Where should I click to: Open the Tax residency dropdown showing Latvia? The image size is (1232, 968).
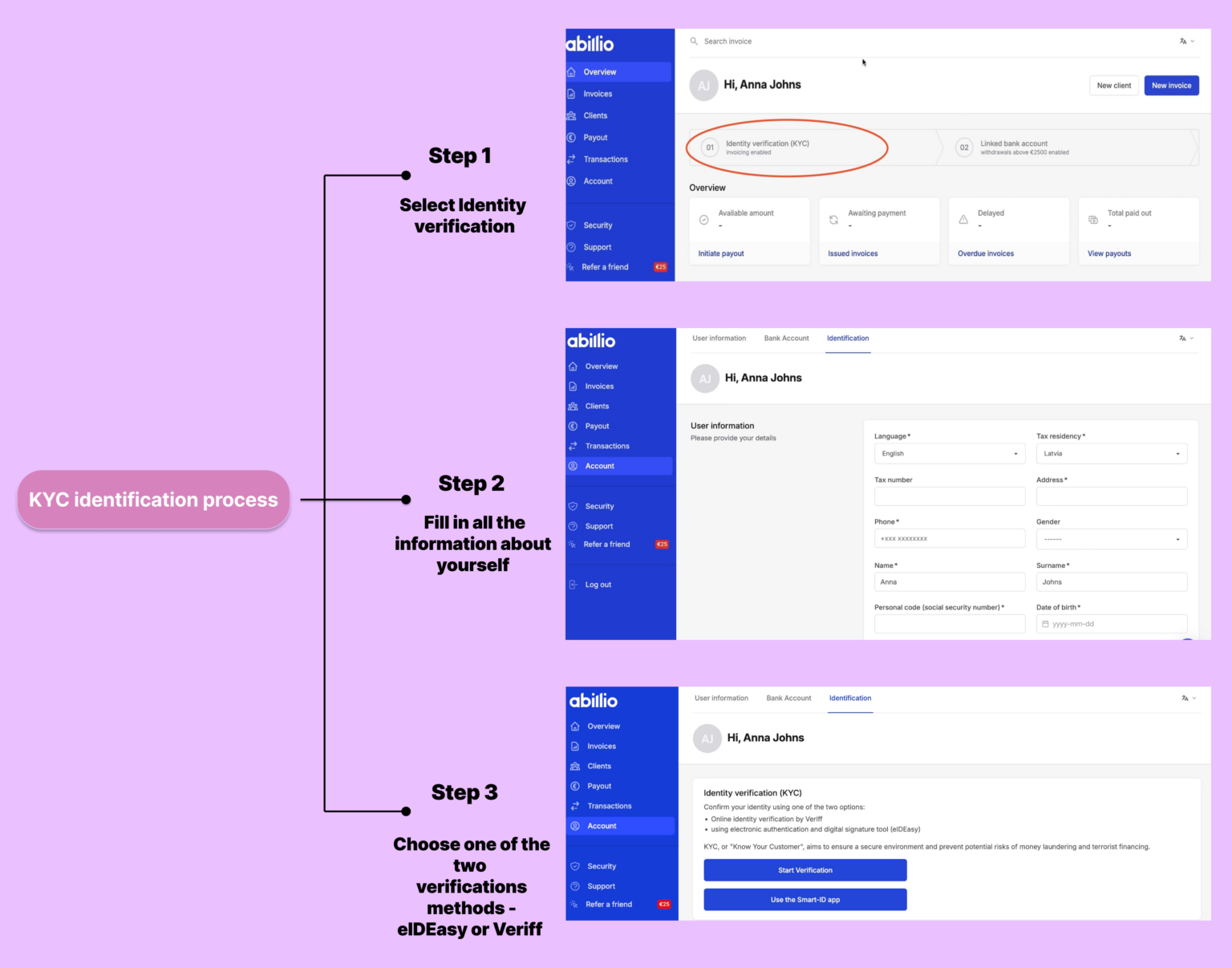point(1112,454)
